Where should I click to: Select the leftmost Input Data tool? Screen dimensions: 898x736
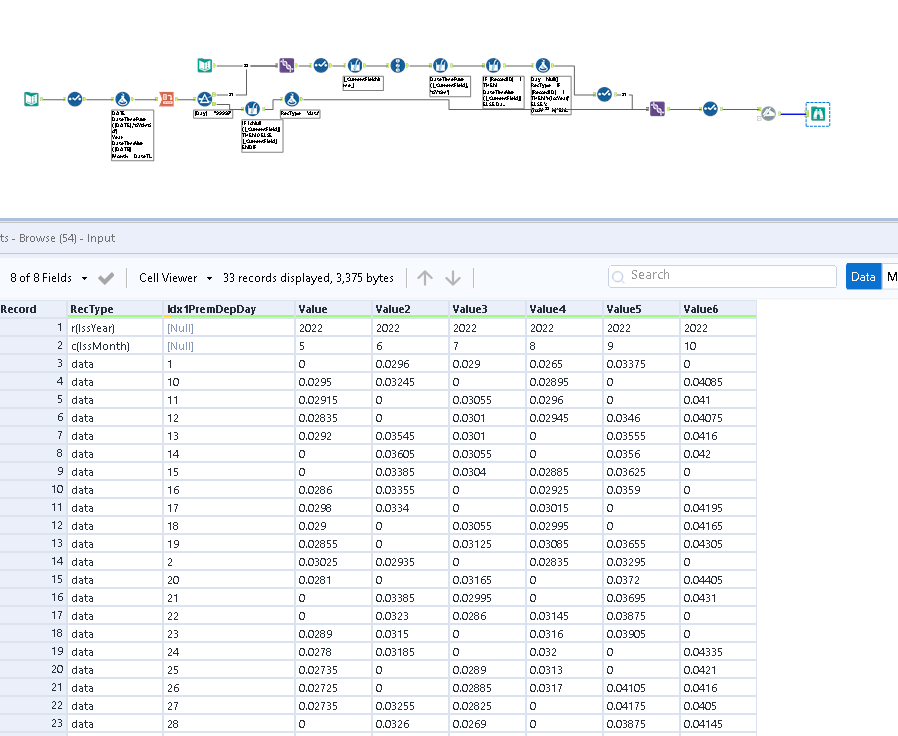(31, 99)
